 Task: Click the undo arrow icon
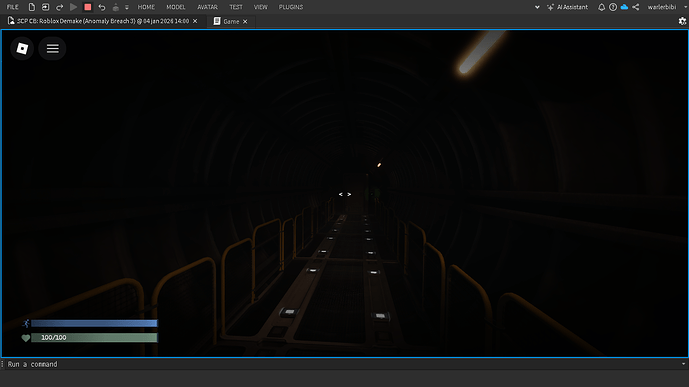pyautogui.click(x=102, y=7)
